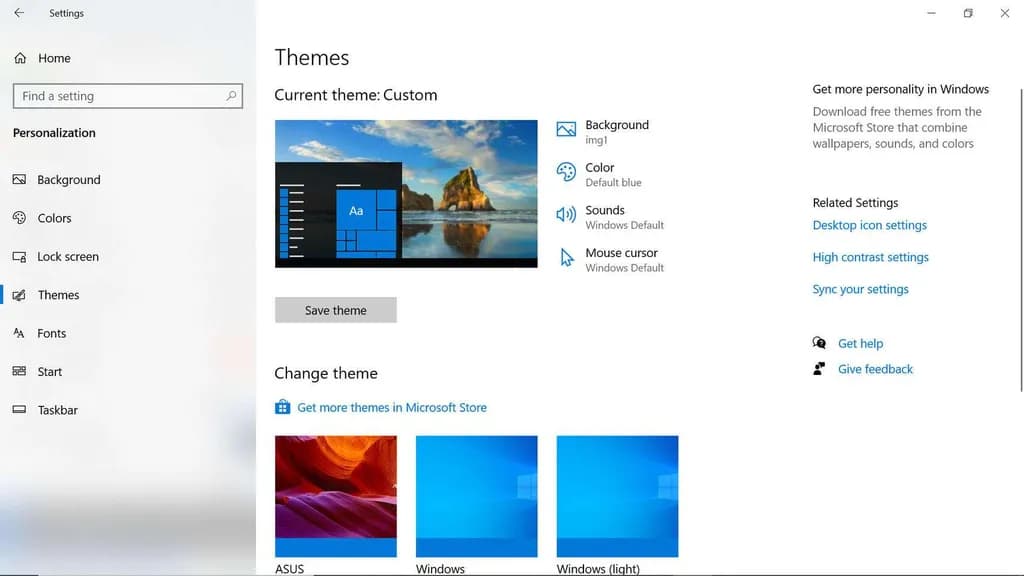
Task: Open Color settings via the palette icon
Action: point(566,172)
